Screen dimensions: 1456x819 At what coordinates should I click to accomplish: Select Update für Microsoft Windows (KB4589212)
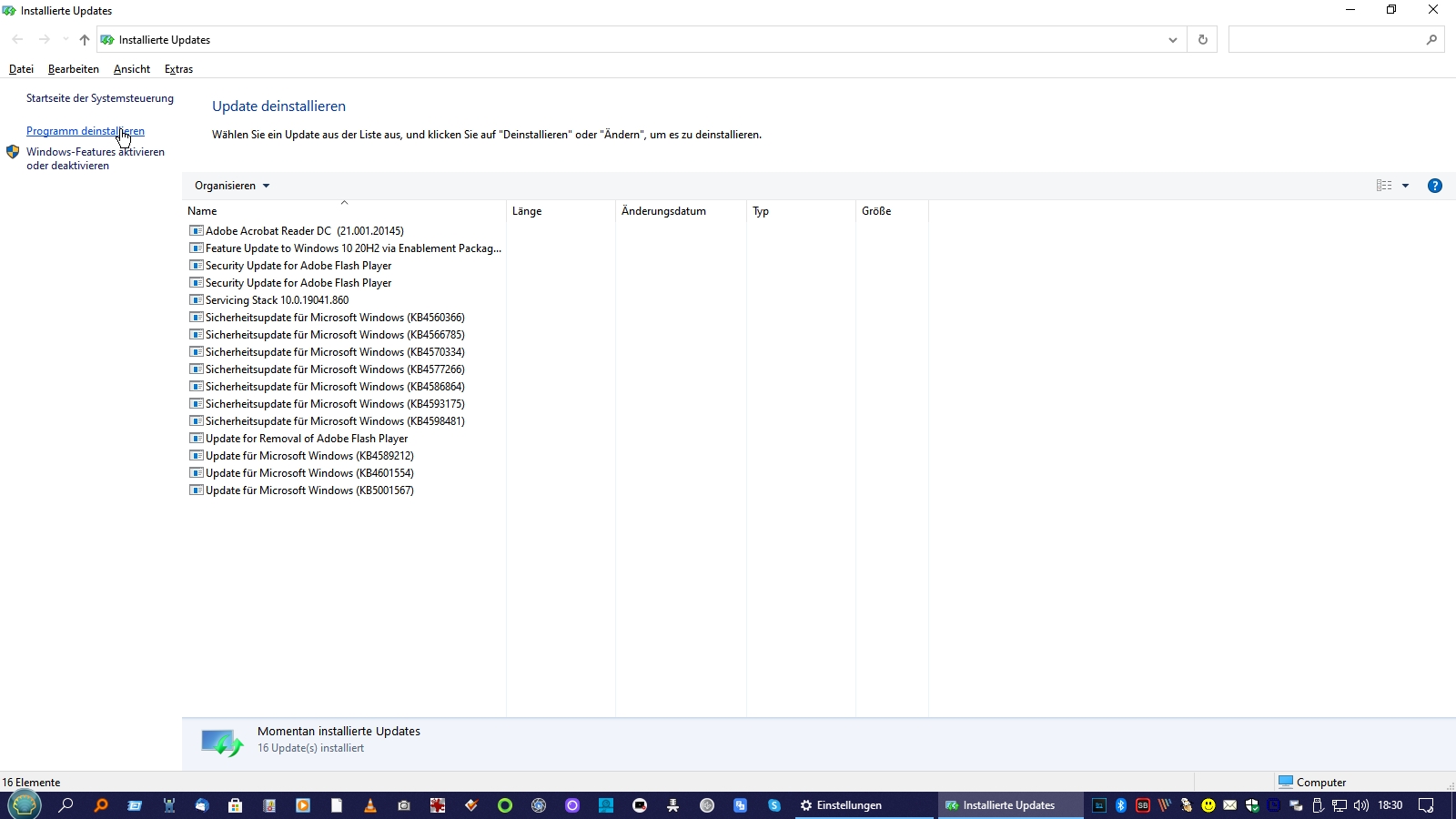click(x=302, y=456)
